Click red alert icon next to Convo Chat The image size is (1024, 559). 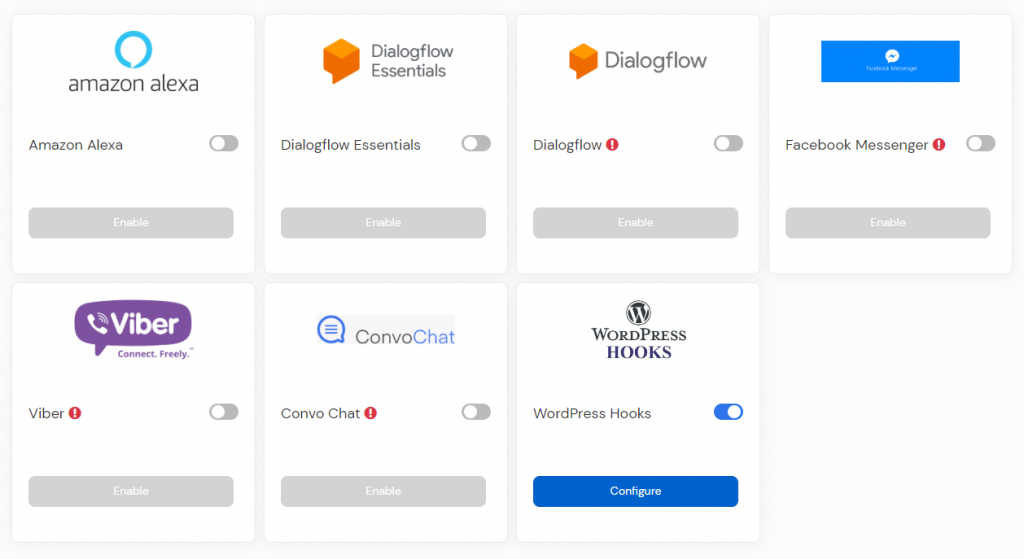pyautogui.click(x=371, y=413)
